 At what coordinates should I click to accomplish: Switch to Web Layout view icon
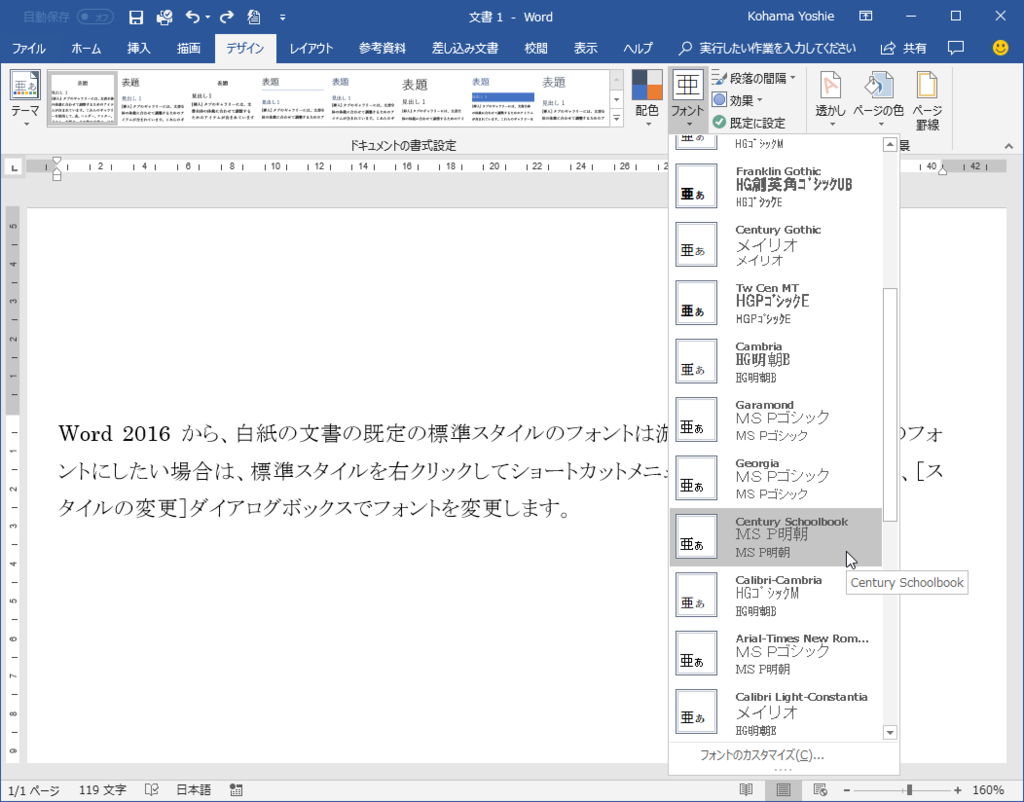(821, 790)
